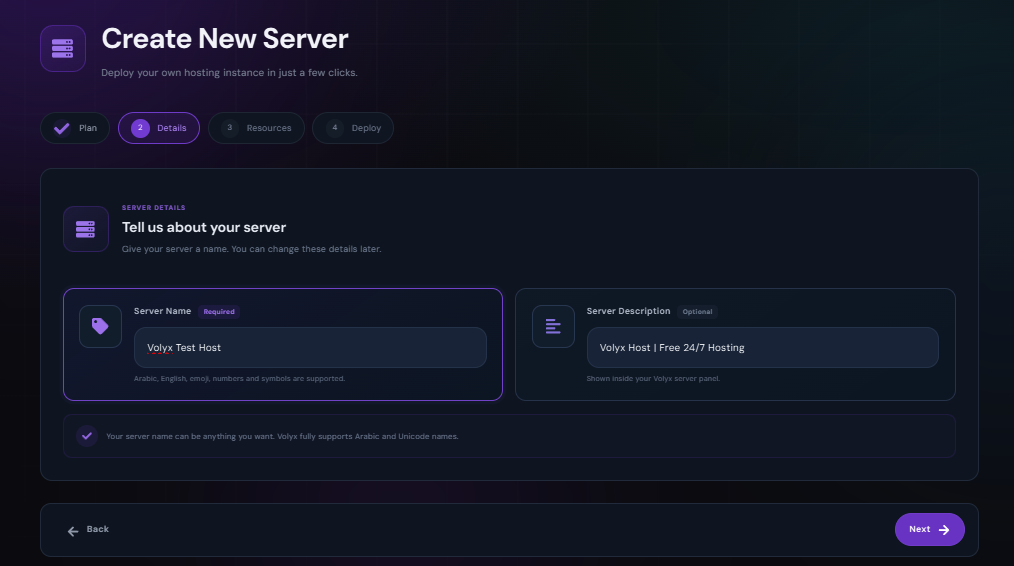Click the Required badge

point(219,312)
